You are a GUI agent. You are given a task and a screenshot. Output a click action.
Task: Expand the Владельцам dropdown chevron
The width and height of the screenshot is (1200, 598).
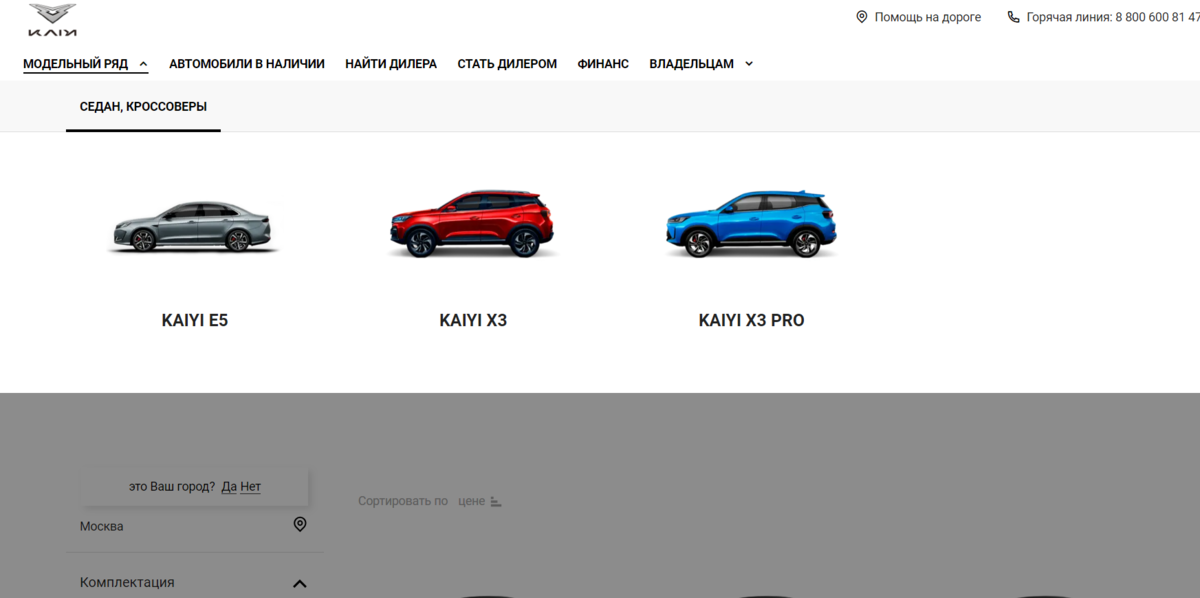point(749,64)
